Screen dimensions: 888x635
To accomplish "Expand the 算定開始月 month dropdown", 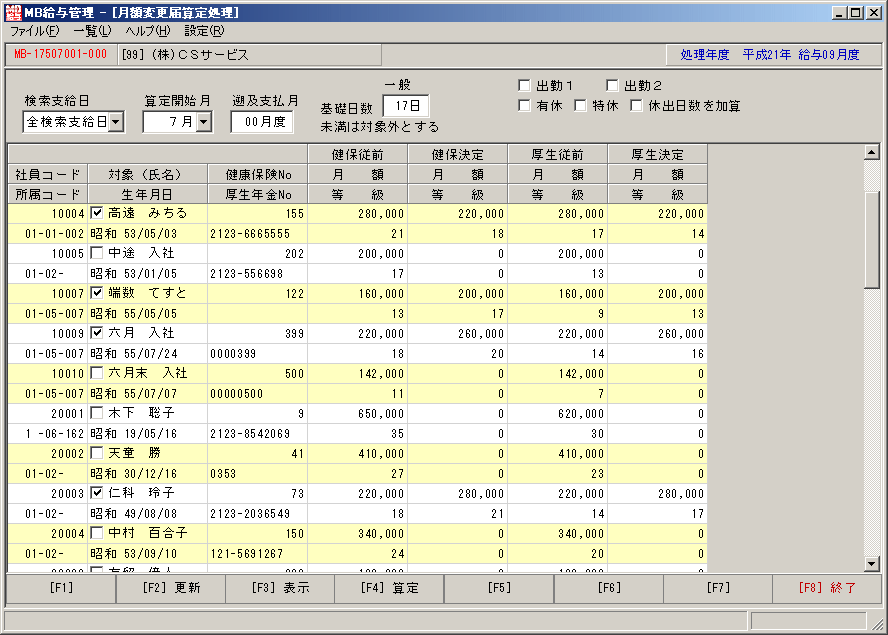I will click(204, 122).
